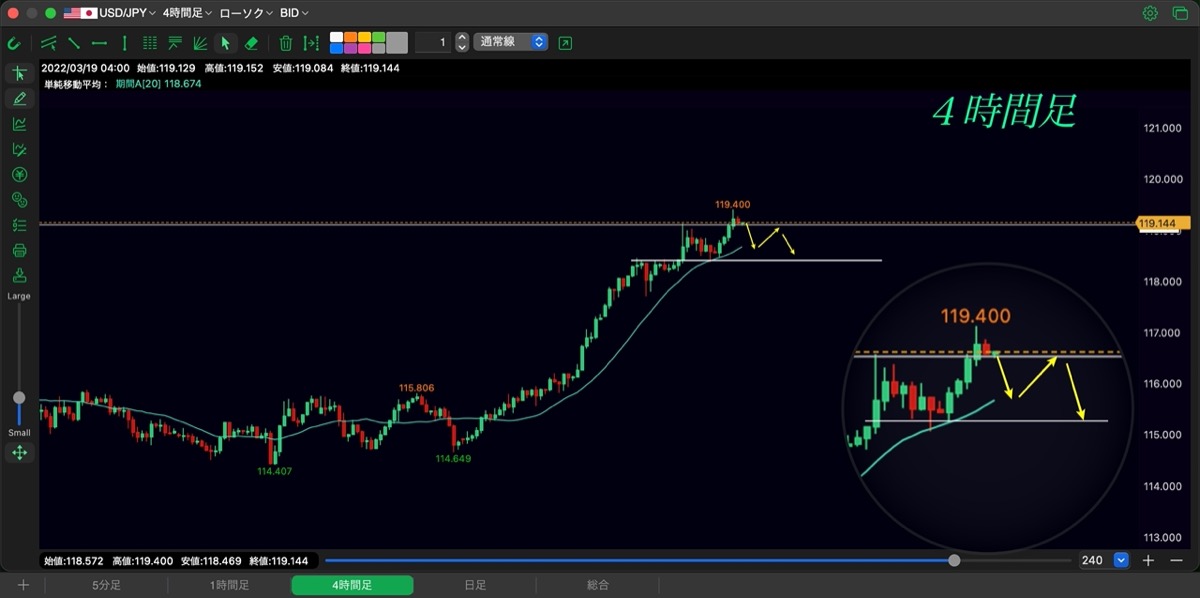
Task: Click the magnet snap icon in toolbar
Action: (x=13, y=43)
